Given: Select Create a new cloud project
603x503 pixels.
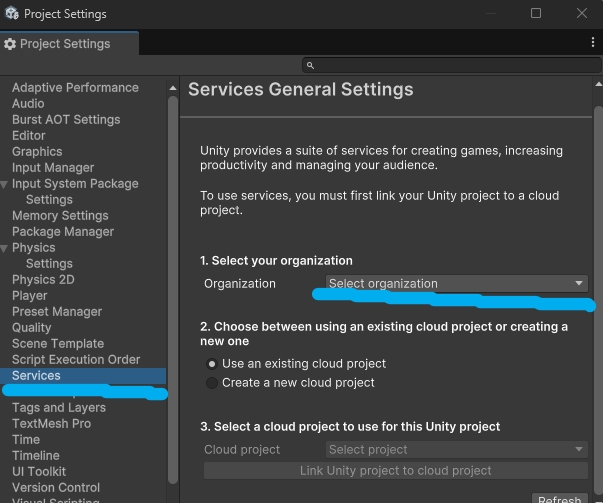Looking at the screenshot, I should 211,383.
